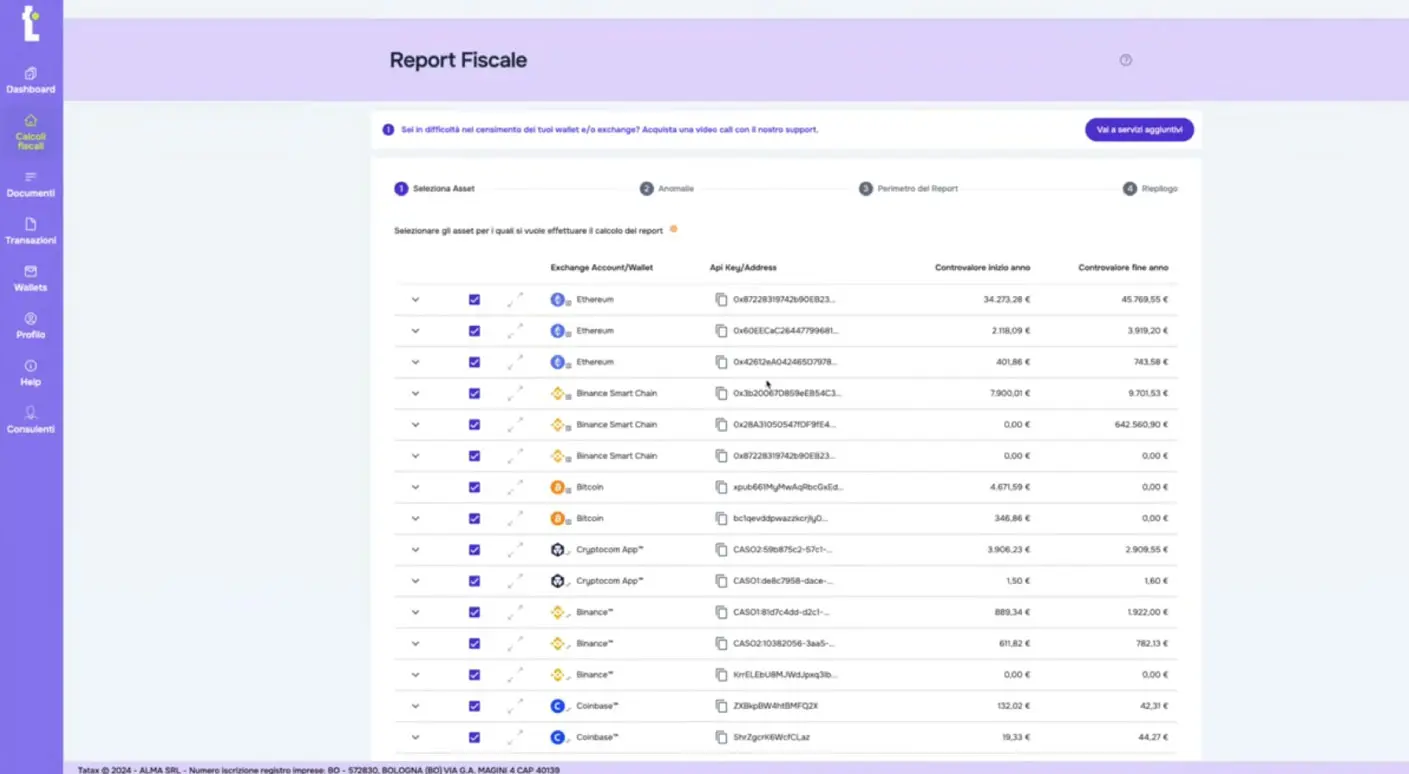The height and width of the screenshot is (774, 1409).
Task: Expand the Binance CASO1:81d7c4dd-d2c1 row
Action: (415, 612)
